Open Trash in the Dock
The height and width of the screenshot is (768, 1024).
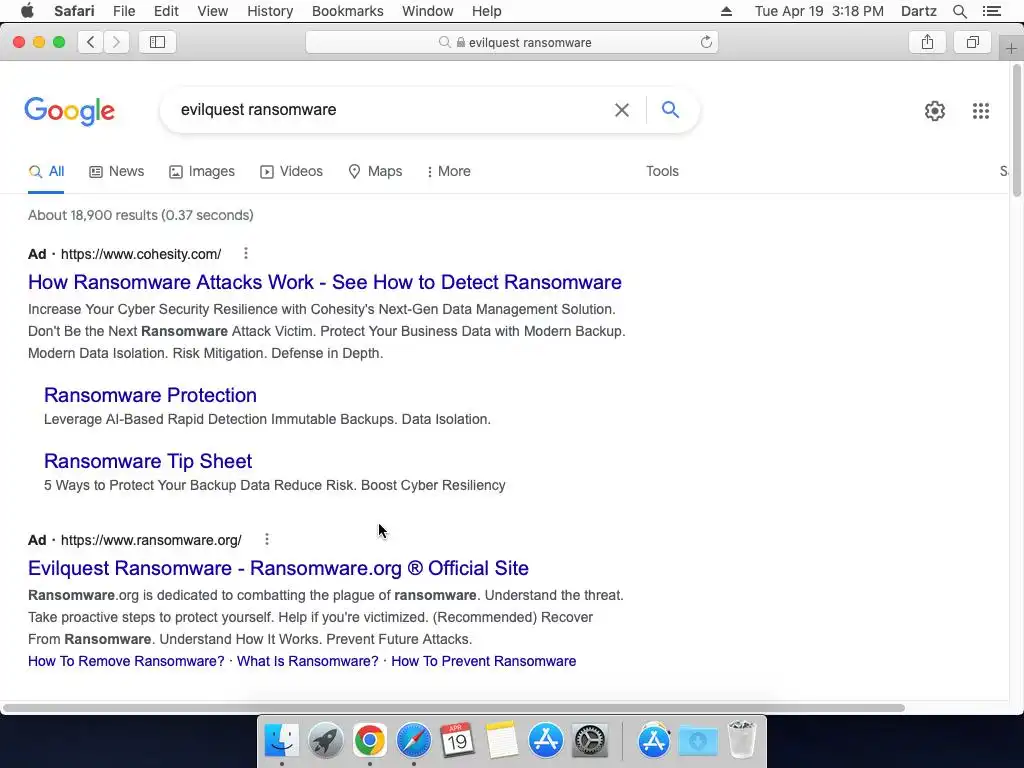click(741, 739)
